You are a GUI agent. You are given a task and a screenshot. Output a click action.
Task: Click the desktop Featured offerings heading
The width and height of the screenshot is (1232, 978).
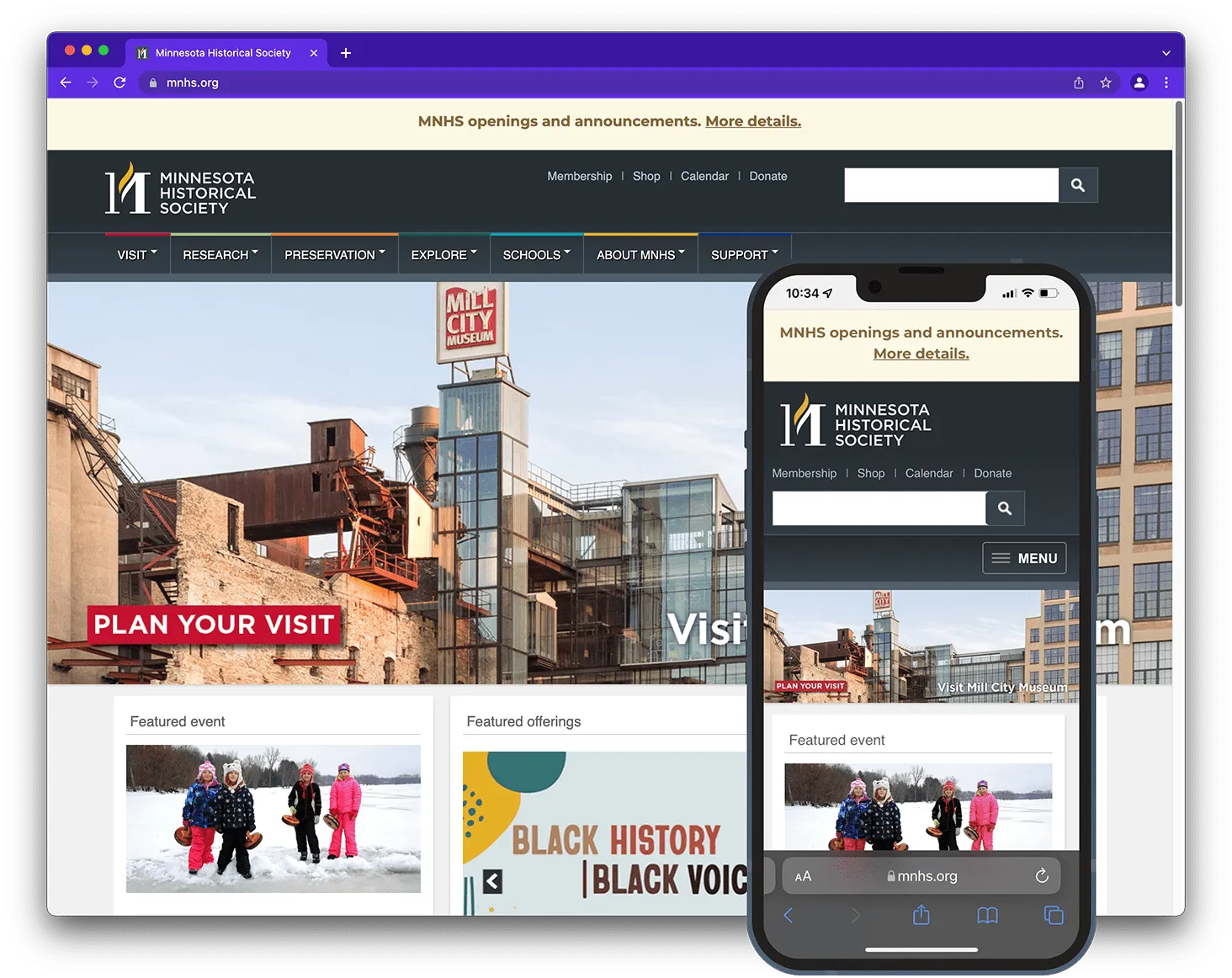(x=523, y=721)
